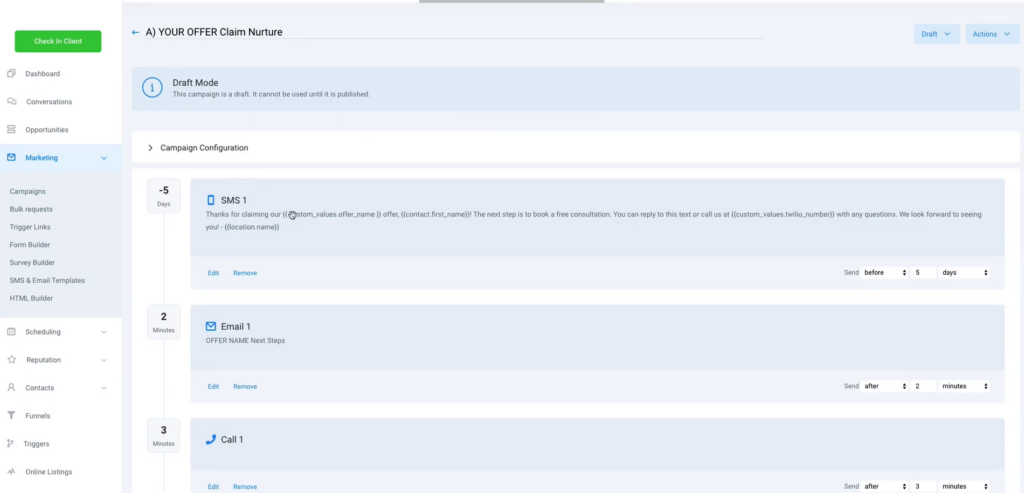Select Form Builder in Marketing submenu

click(31, 245)
